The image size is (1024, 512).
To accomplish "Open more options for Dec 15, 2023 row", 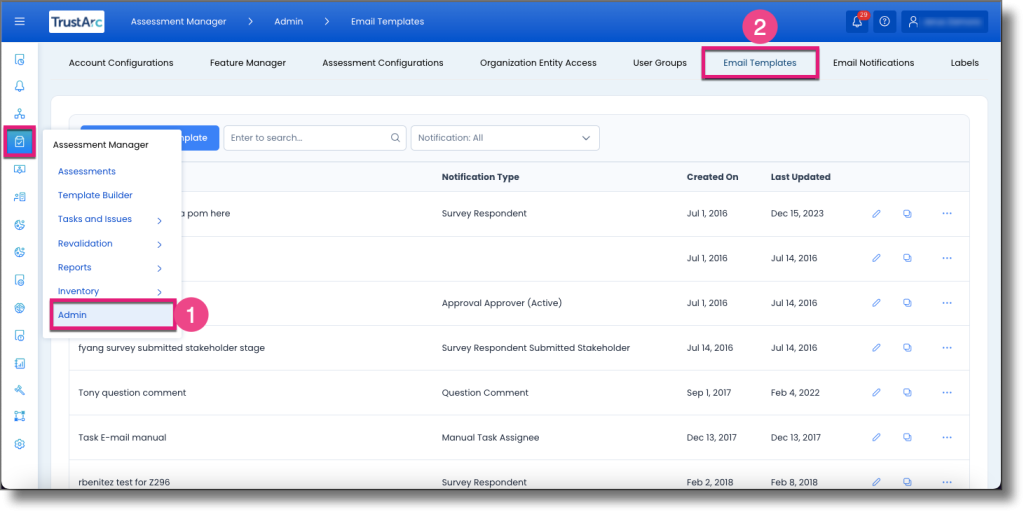I will coord(947,214).
